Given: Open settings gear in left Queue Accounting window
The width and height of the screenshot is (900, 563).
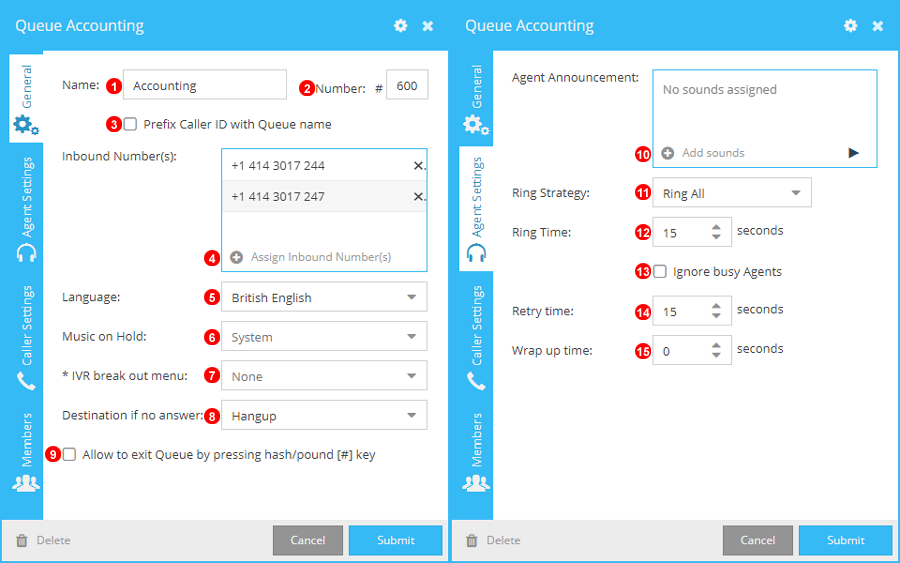Looking at the screenshot, I should coord(400,26).
